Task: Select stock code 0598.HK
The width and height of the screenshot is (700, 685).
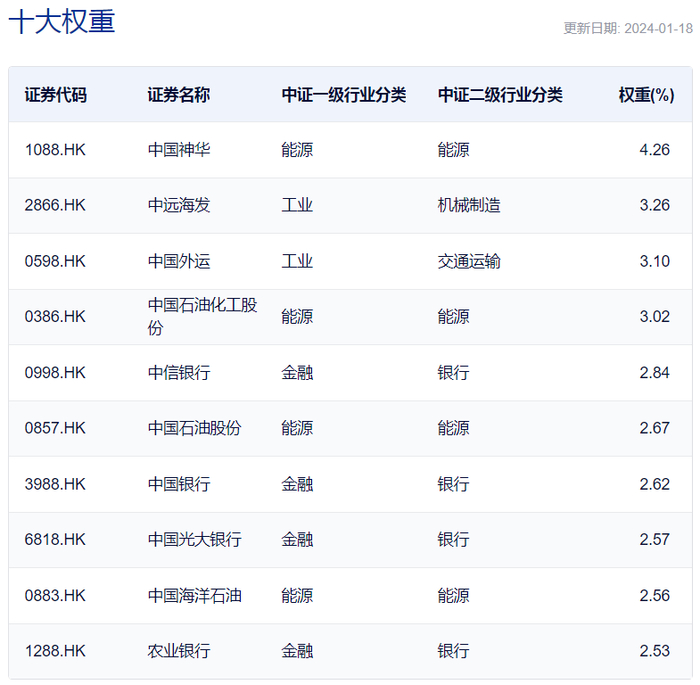Action: [55, 261]
